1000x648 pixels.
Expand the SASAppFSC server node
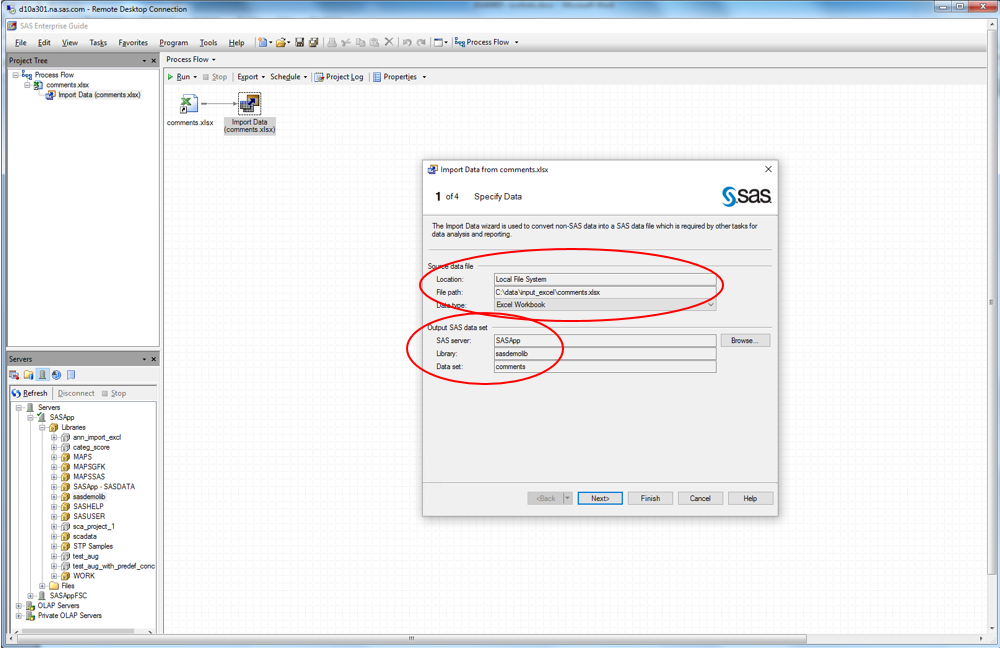[x=30, y=596]
